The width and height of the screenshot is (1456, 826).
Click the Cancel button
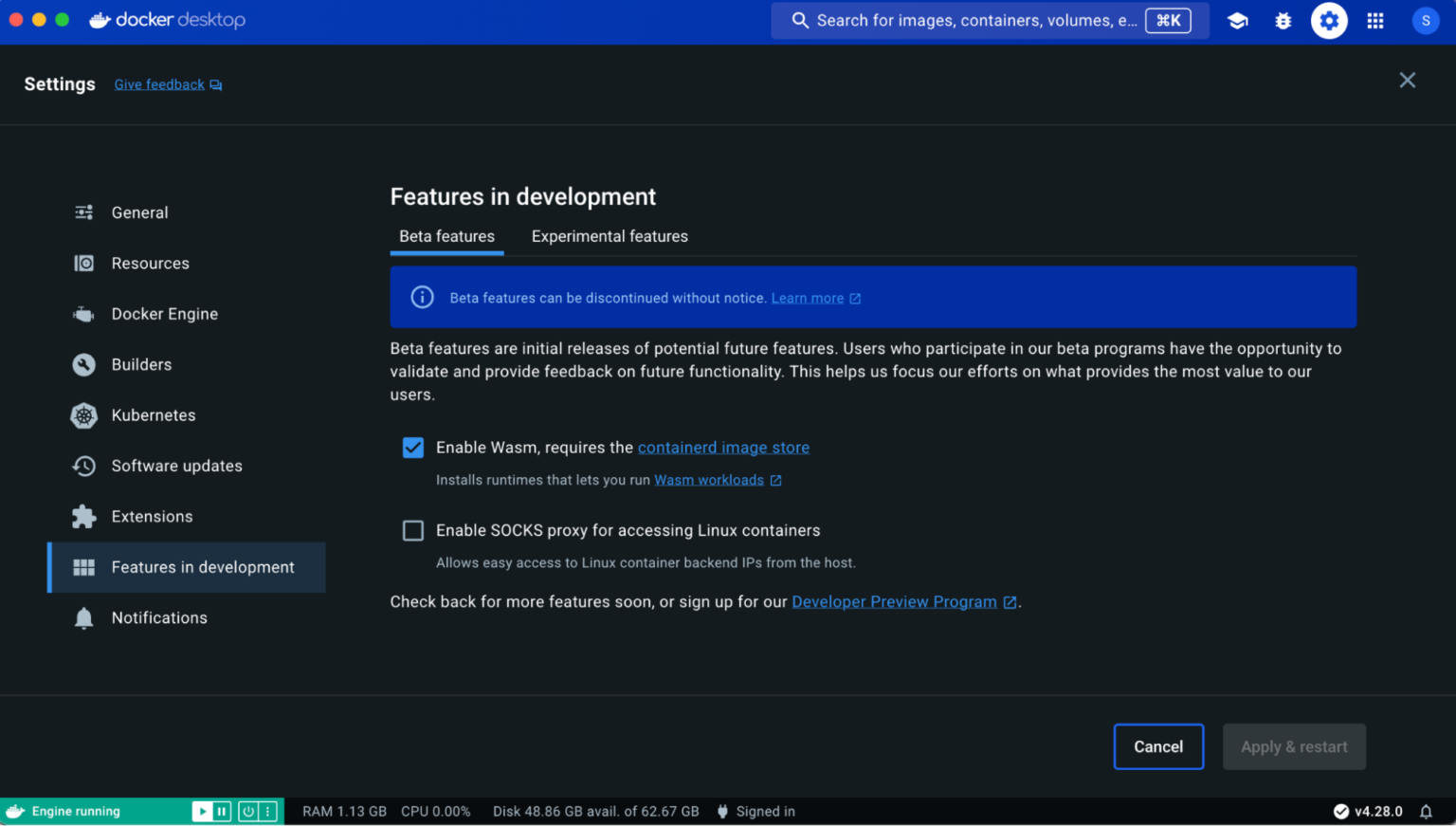click(x=1158, y=747)
